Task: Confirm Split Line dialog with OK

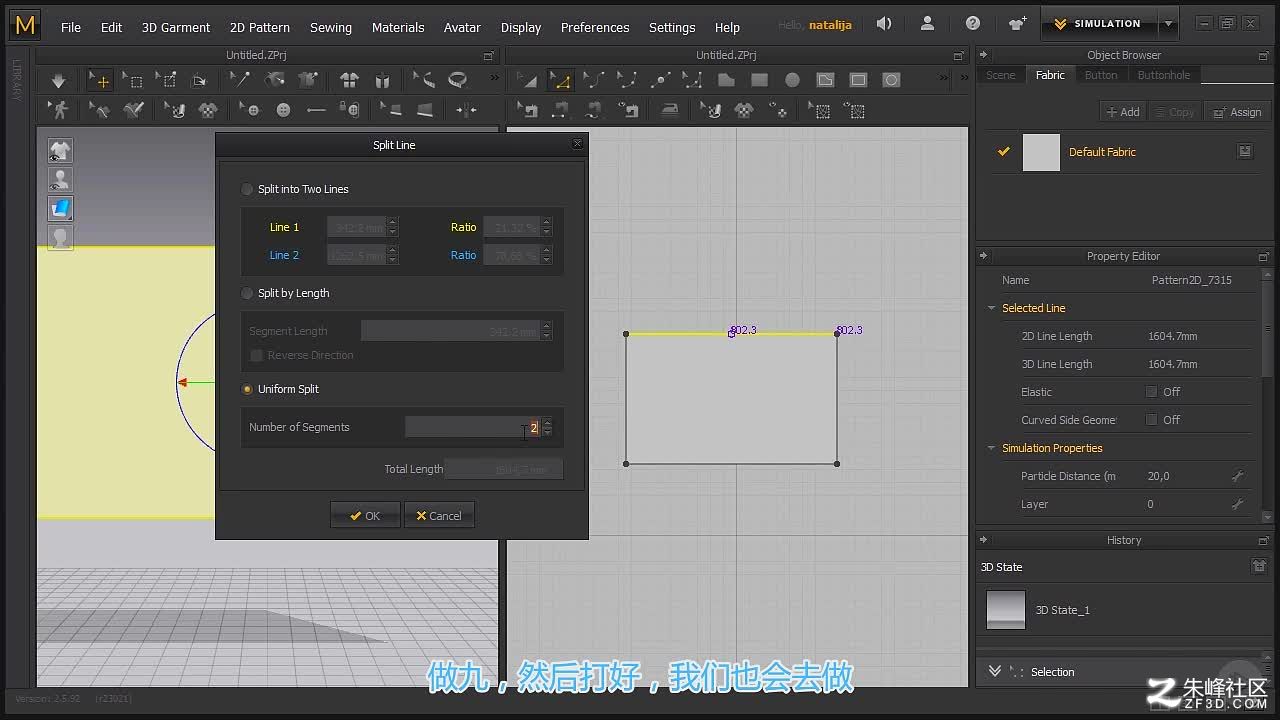Action: pos(365,516)
